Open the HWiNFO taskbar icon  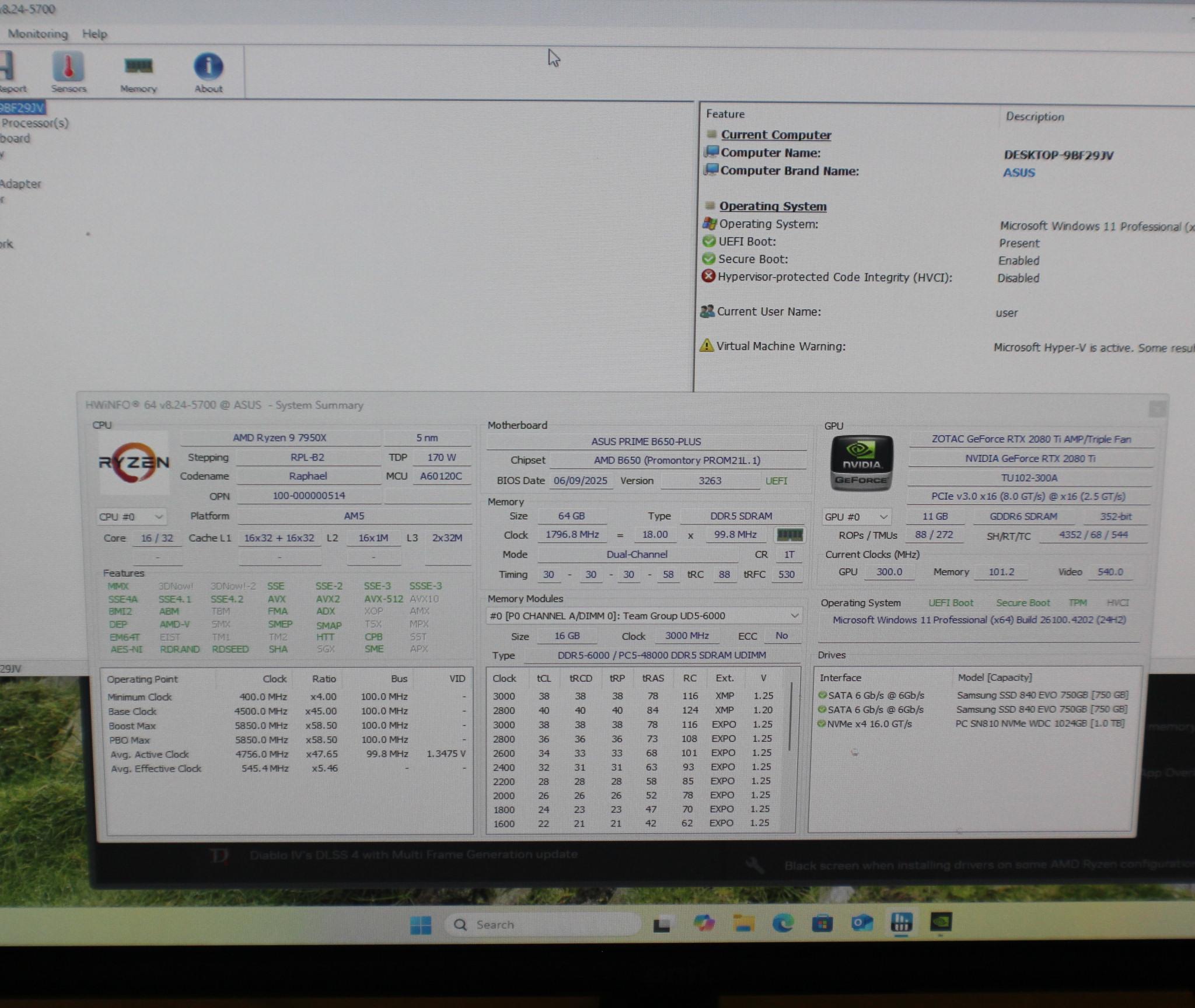901,922
